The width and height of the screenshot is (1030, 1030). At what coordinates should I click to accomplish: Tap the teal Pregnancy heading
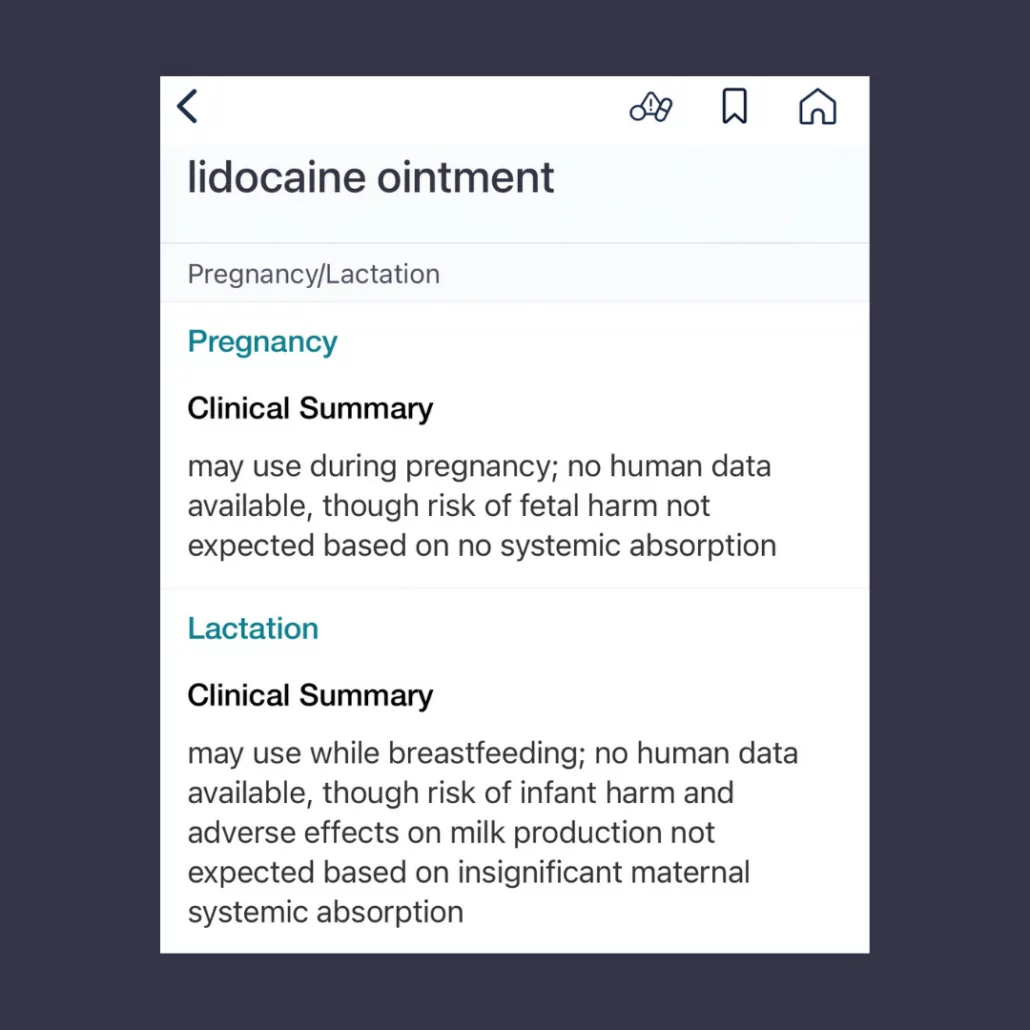tap(262, 342)
